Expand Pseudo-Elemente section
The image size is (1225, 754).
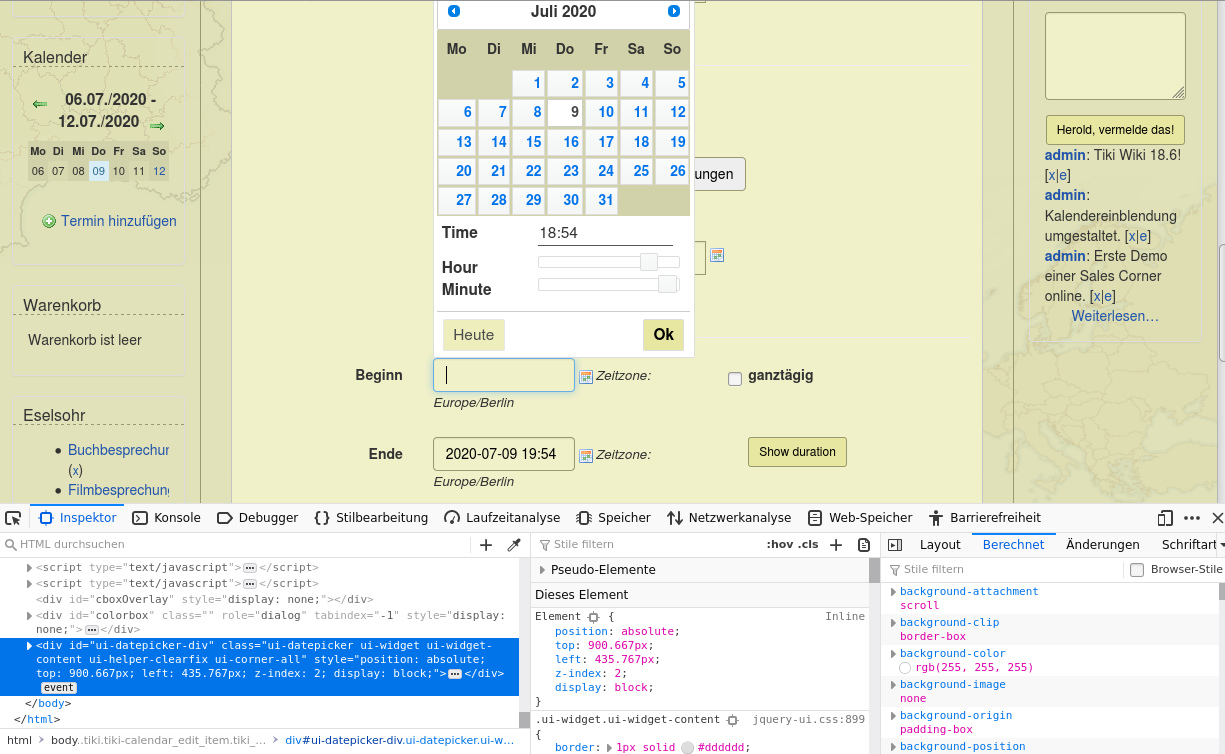tap(542, 570)
